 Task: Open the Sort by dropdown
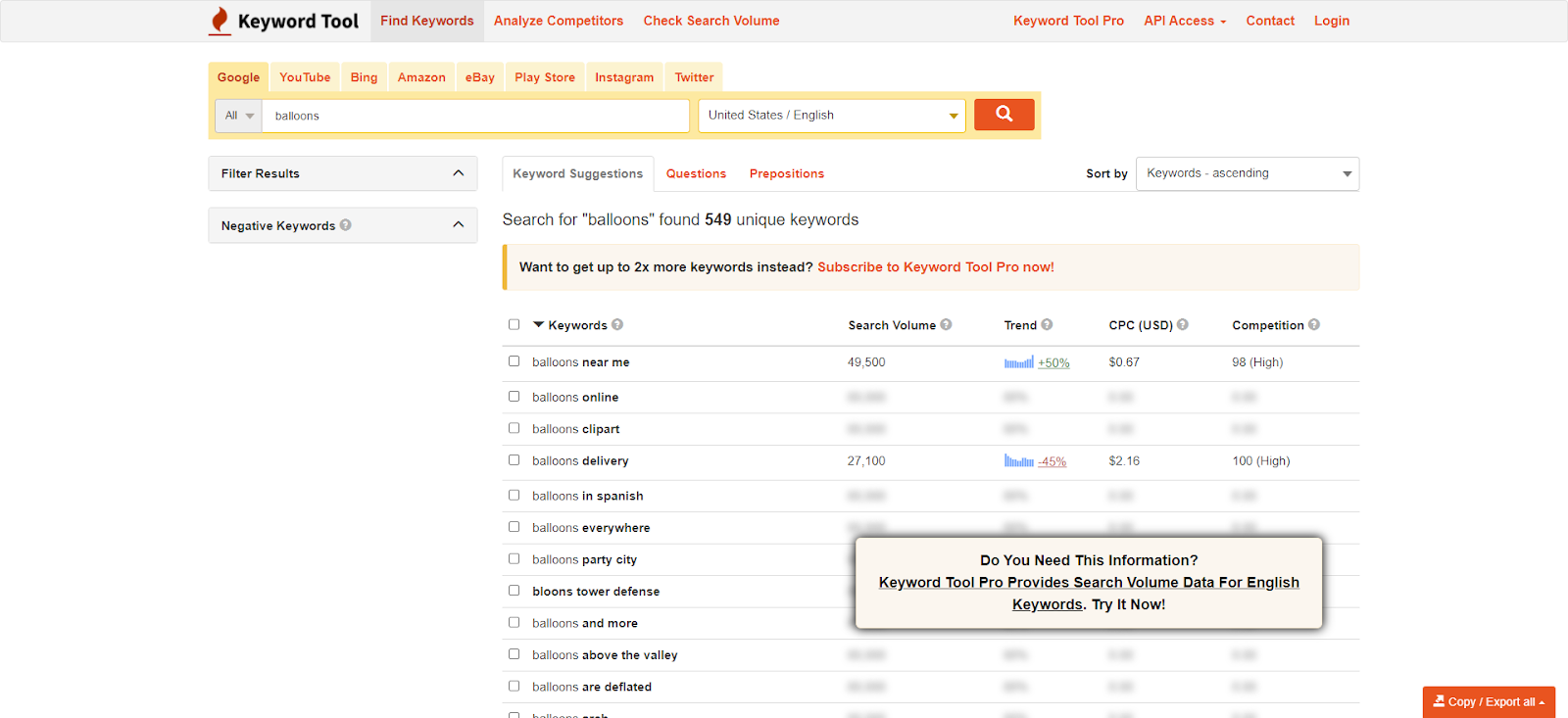pos(1248,173)
